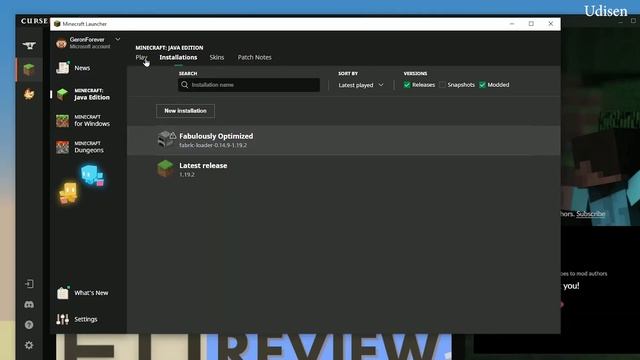Click the yellow character icon in sidebar
The width and height of the screenshot is (640, 360).
68,193
